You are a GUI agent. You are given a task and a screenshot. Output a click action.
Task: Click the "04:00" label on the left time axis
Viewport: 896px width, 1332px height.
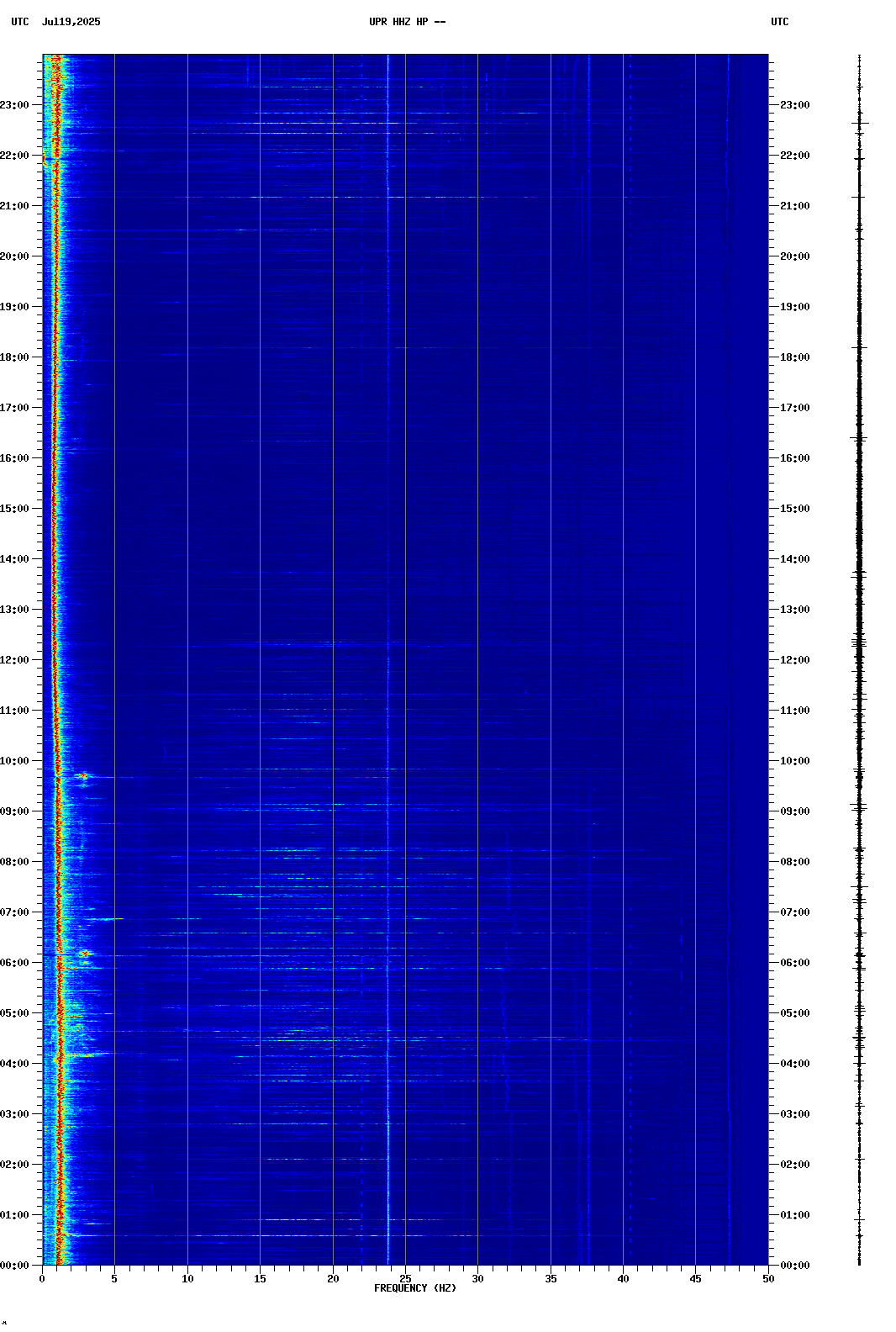(x=14, y=1064)
